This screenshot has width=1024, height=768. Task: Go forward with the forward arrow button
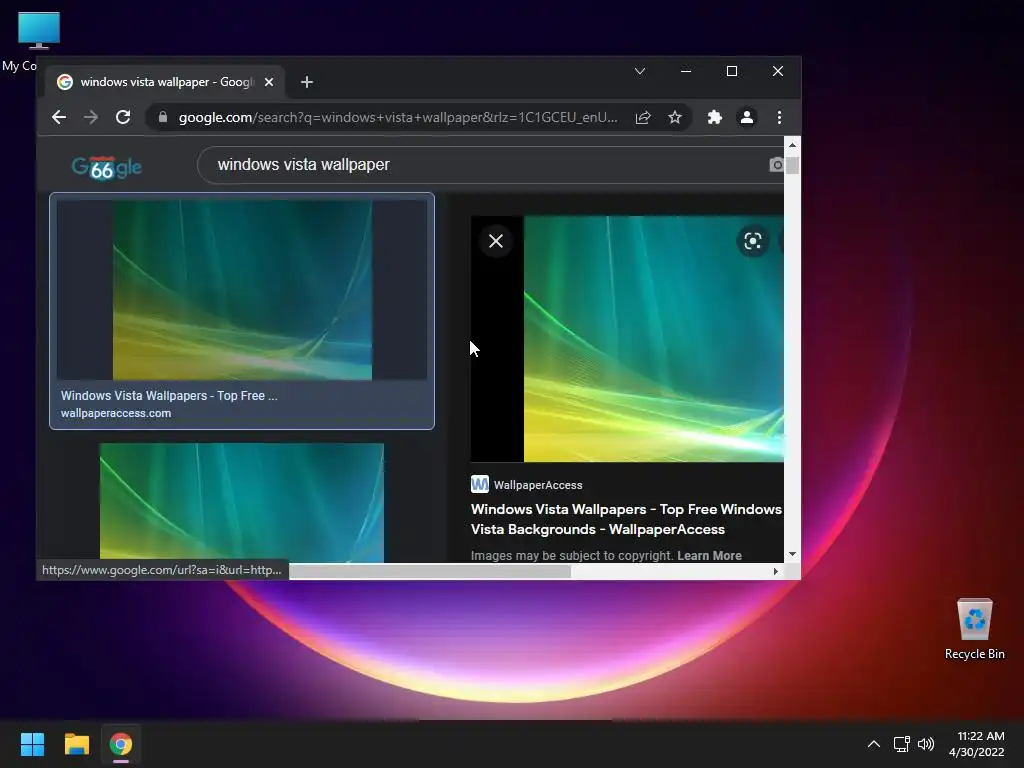(x=91, y=118)
